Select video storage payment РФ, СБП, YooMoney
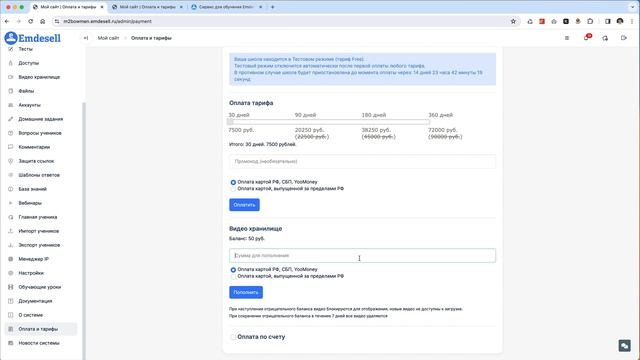 (233, 270)
